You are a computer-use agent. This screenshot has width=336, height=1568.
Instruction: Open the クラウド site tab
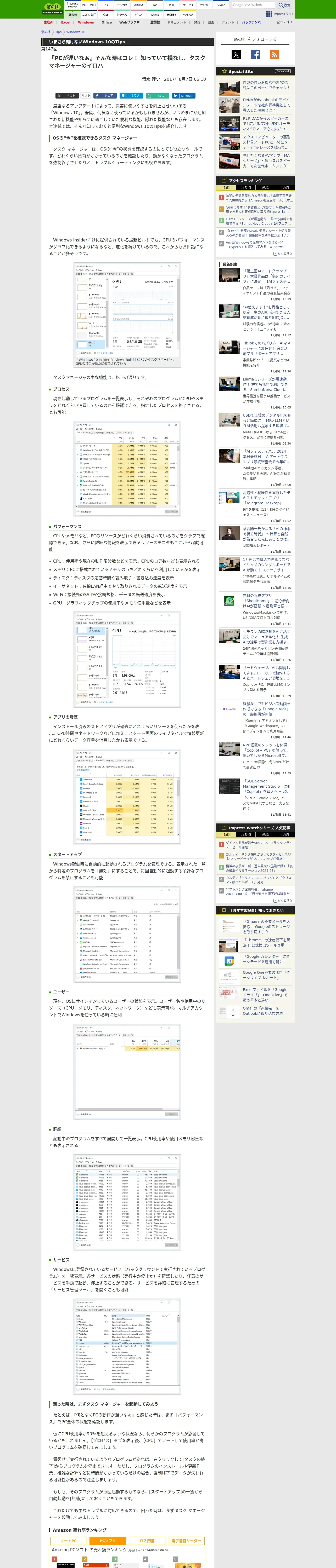pos(204,5)
